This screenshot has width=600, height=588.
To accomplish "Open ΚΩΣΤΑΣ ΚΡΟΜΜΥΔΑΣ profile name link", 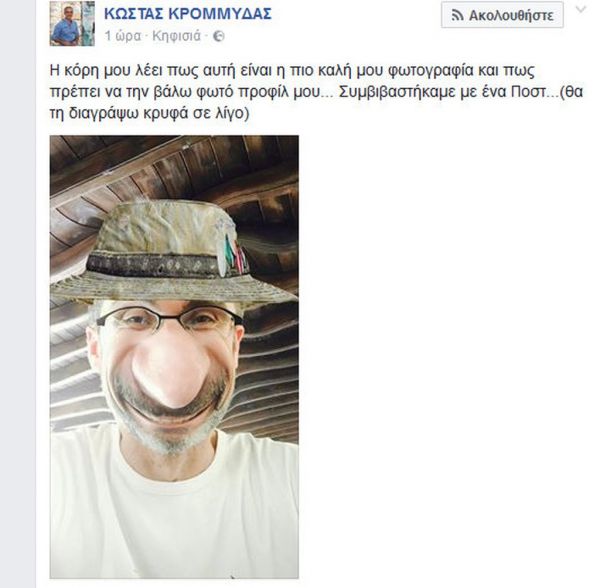I will coord(188,14).
